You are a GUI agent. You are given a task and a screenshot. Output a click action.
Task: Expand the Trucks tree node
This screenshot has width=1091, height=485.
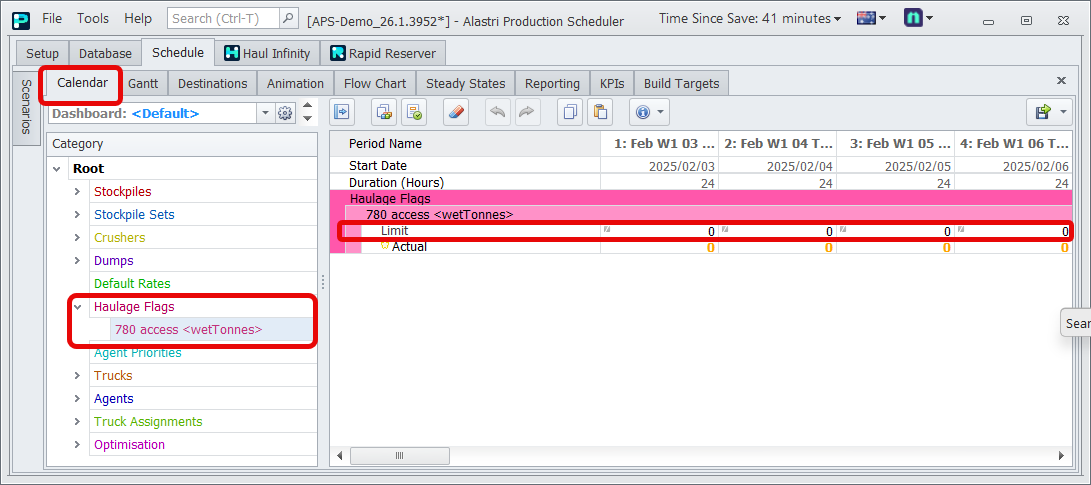(x=77, y=376)
